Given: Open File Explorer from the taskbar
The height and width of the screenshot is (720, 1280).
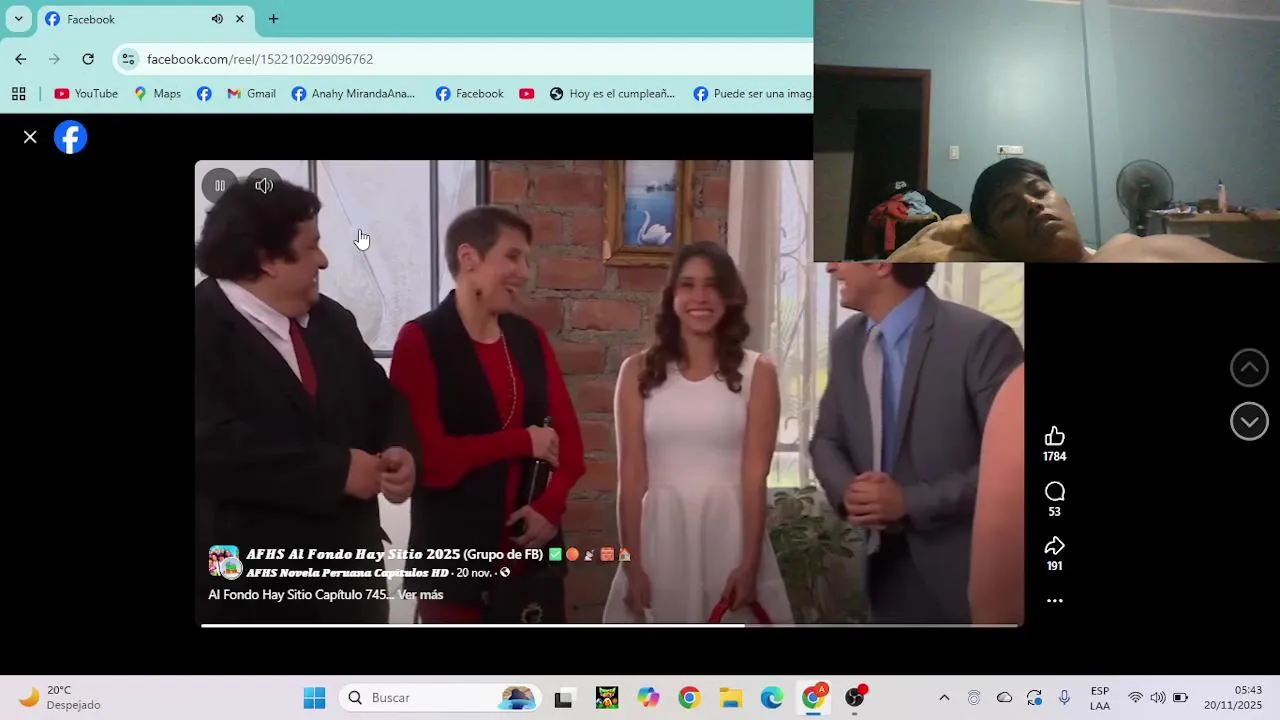Looking at the screenshot, I should click(x=731, y=697).
